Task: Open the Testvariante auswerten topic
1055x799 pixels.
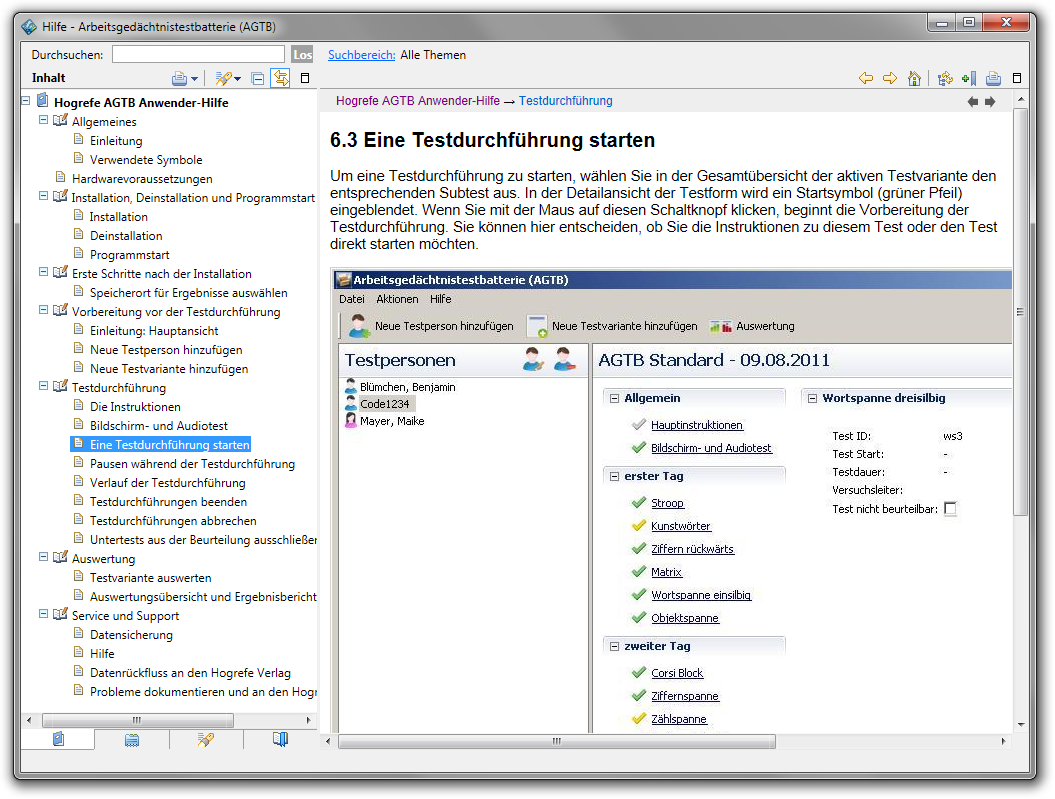Action: (151, 578)
